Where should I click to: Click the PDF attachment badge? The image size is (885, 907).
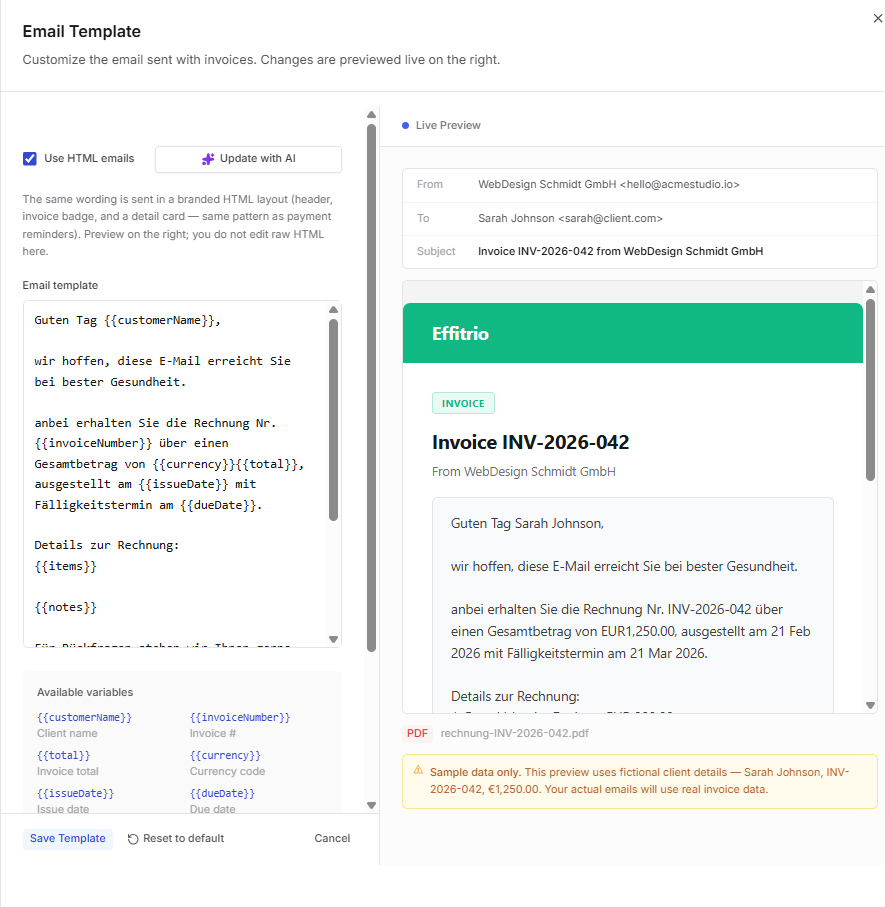417,733
